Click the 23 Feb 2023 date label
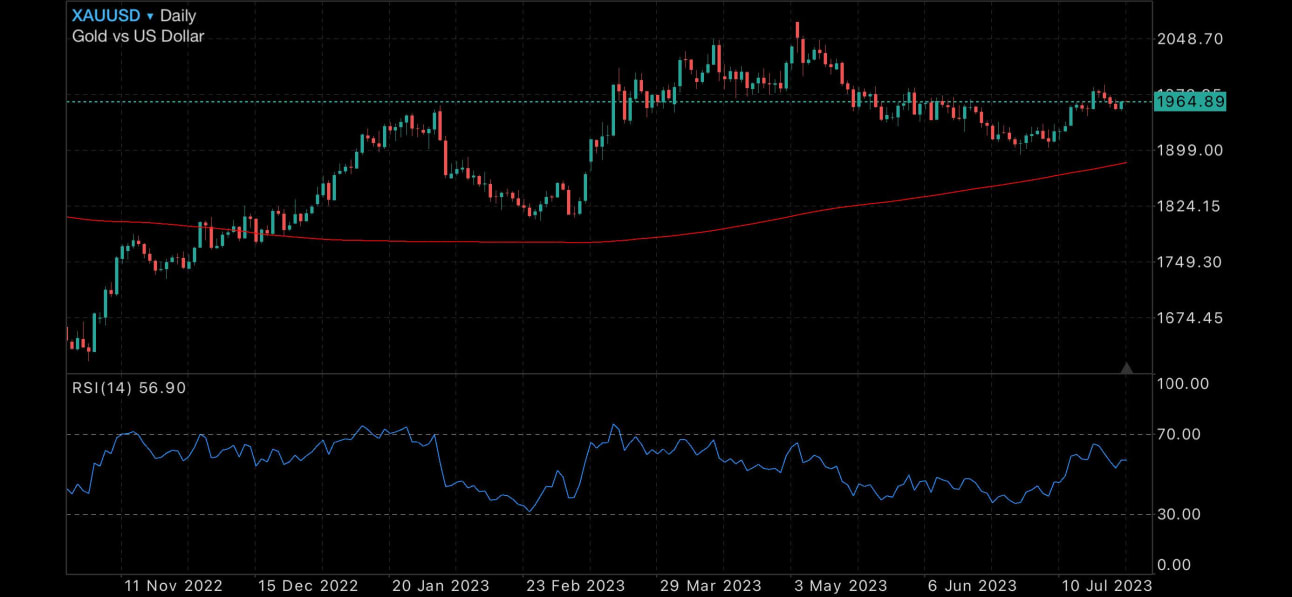This screenshot has height=597, width=1292. [x=577, y=586]
